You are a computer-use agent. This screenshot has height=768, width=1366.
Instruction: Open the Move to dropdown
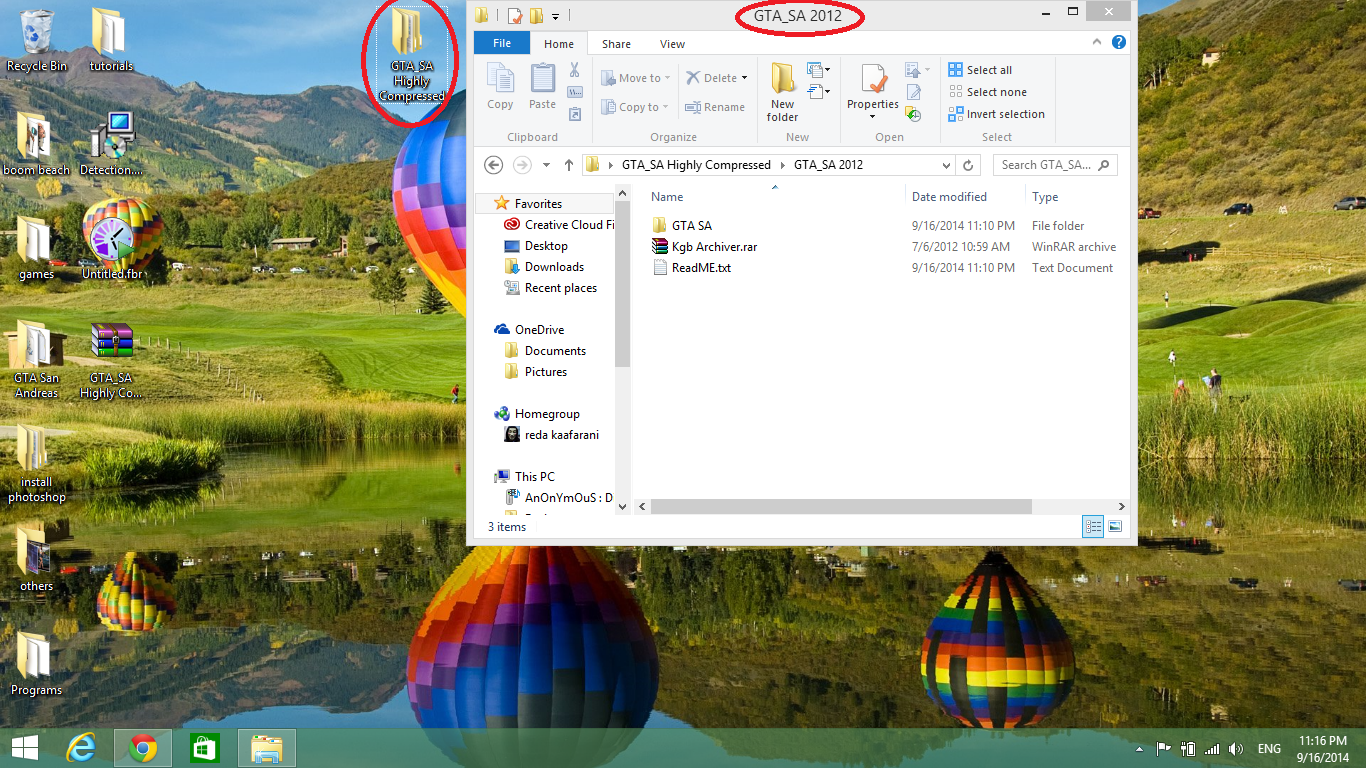635,78
